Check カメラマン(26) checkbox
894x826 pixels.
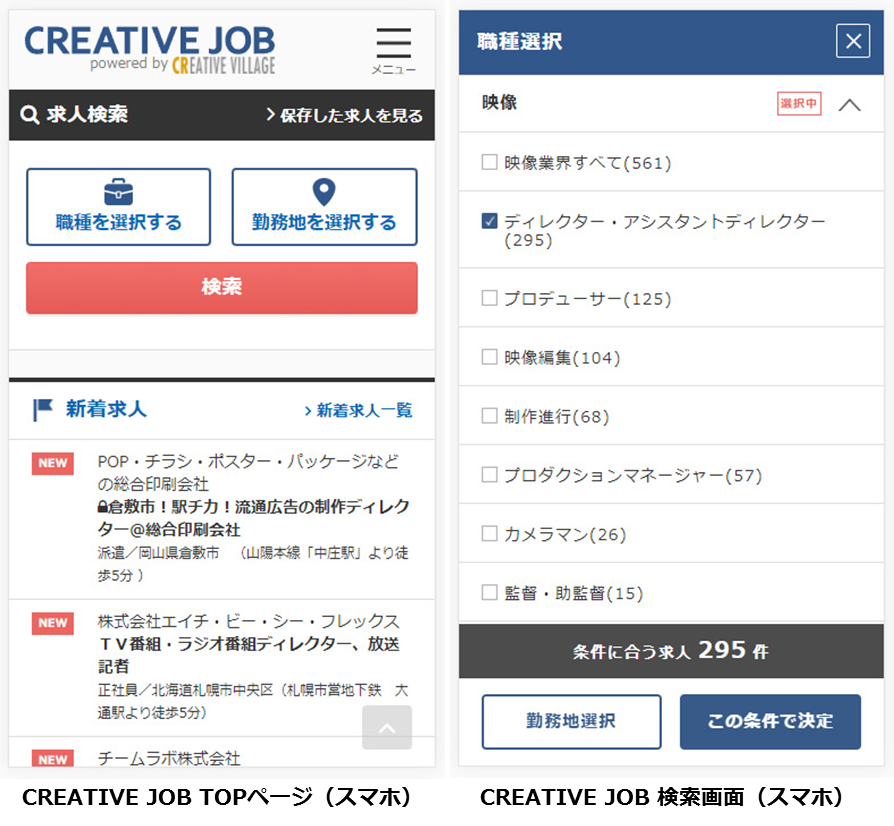[489, 533]
